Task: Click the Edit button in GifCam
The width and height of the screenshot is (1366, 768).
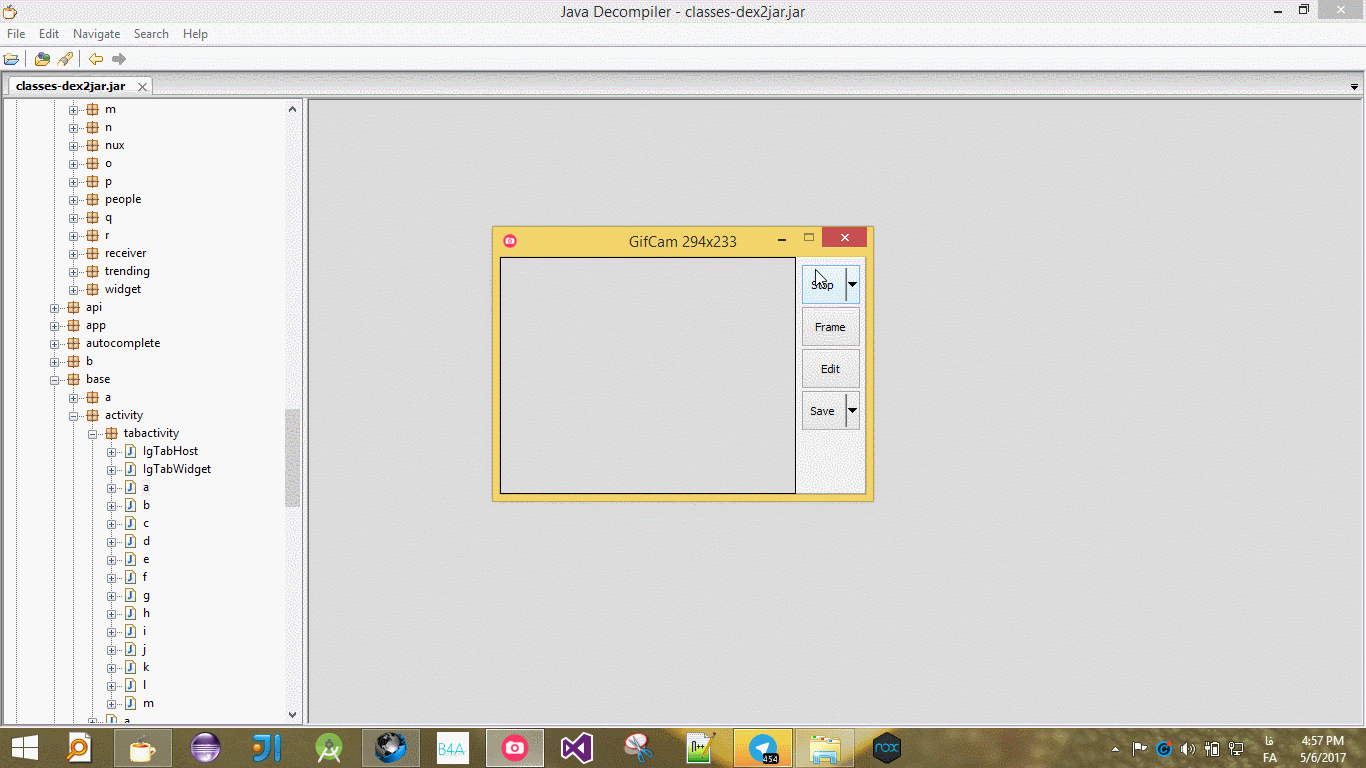Action: (830, 369)
